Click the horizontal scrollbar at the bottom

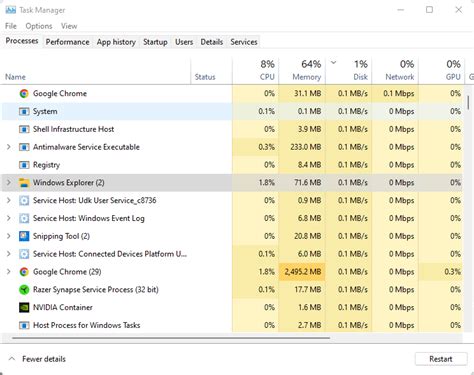(x=171, y=338)
